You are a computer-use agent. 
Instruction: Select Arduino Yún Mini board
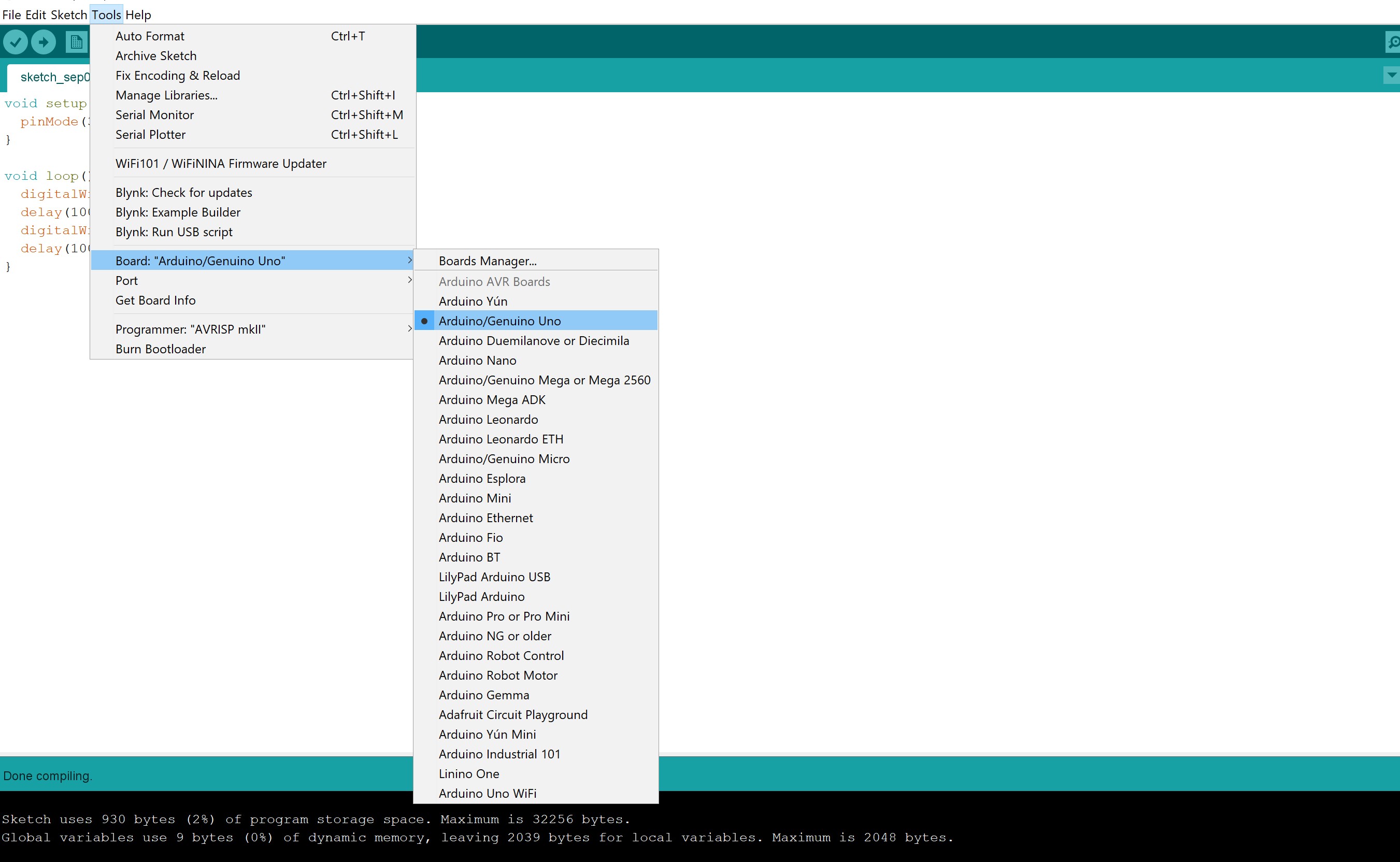535,734
